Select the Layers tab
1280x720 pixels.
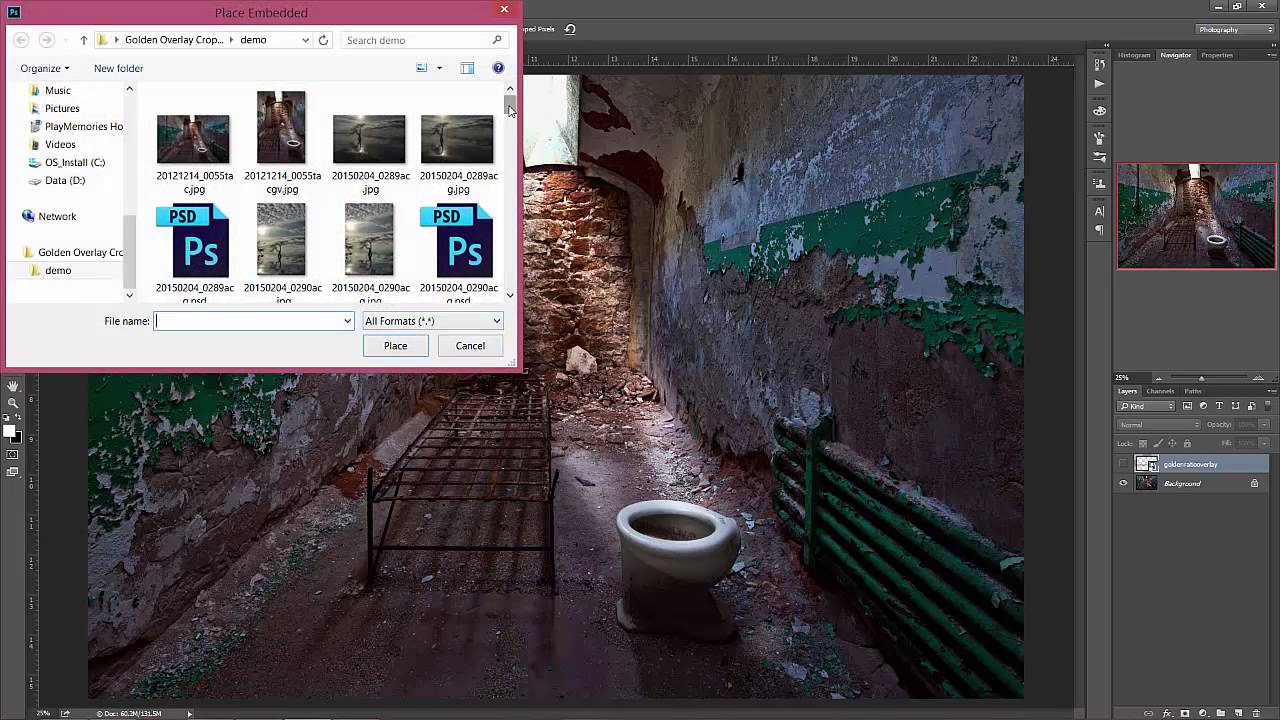[1127, 391]
